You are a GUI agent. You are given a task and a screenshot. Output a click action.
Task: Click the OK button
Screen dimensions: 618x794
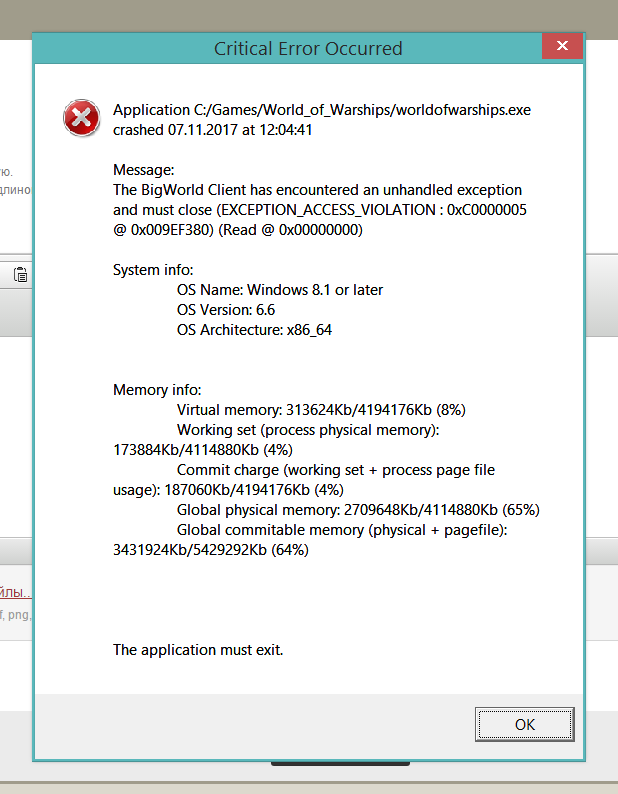(524, 724)
